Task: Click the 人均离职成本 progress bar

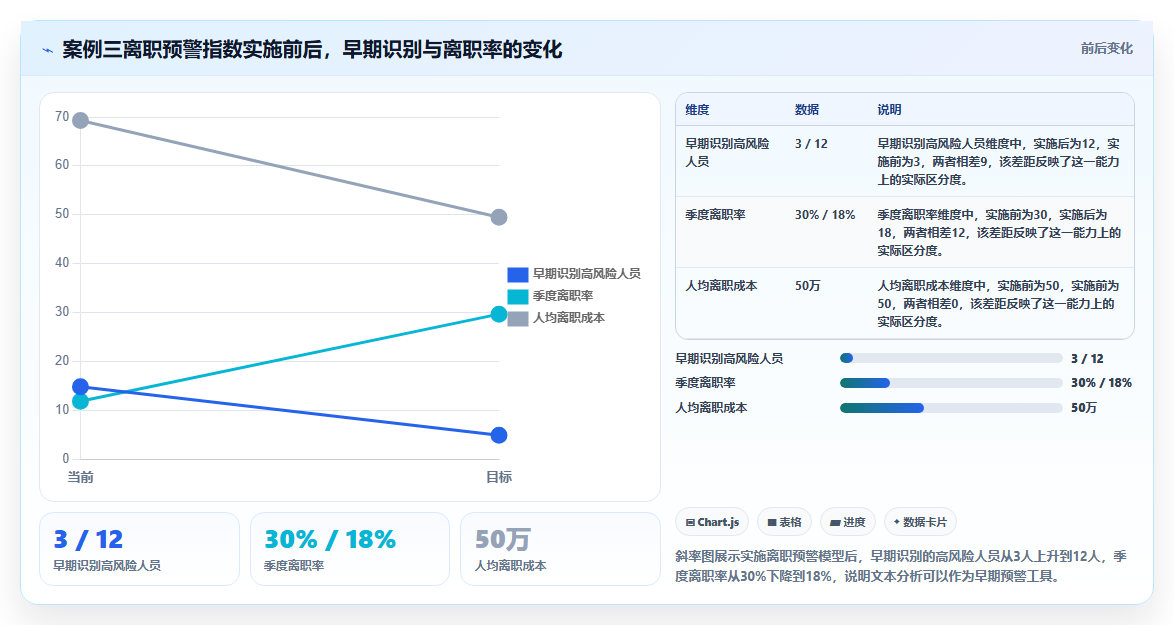Action: pos(951,408)
